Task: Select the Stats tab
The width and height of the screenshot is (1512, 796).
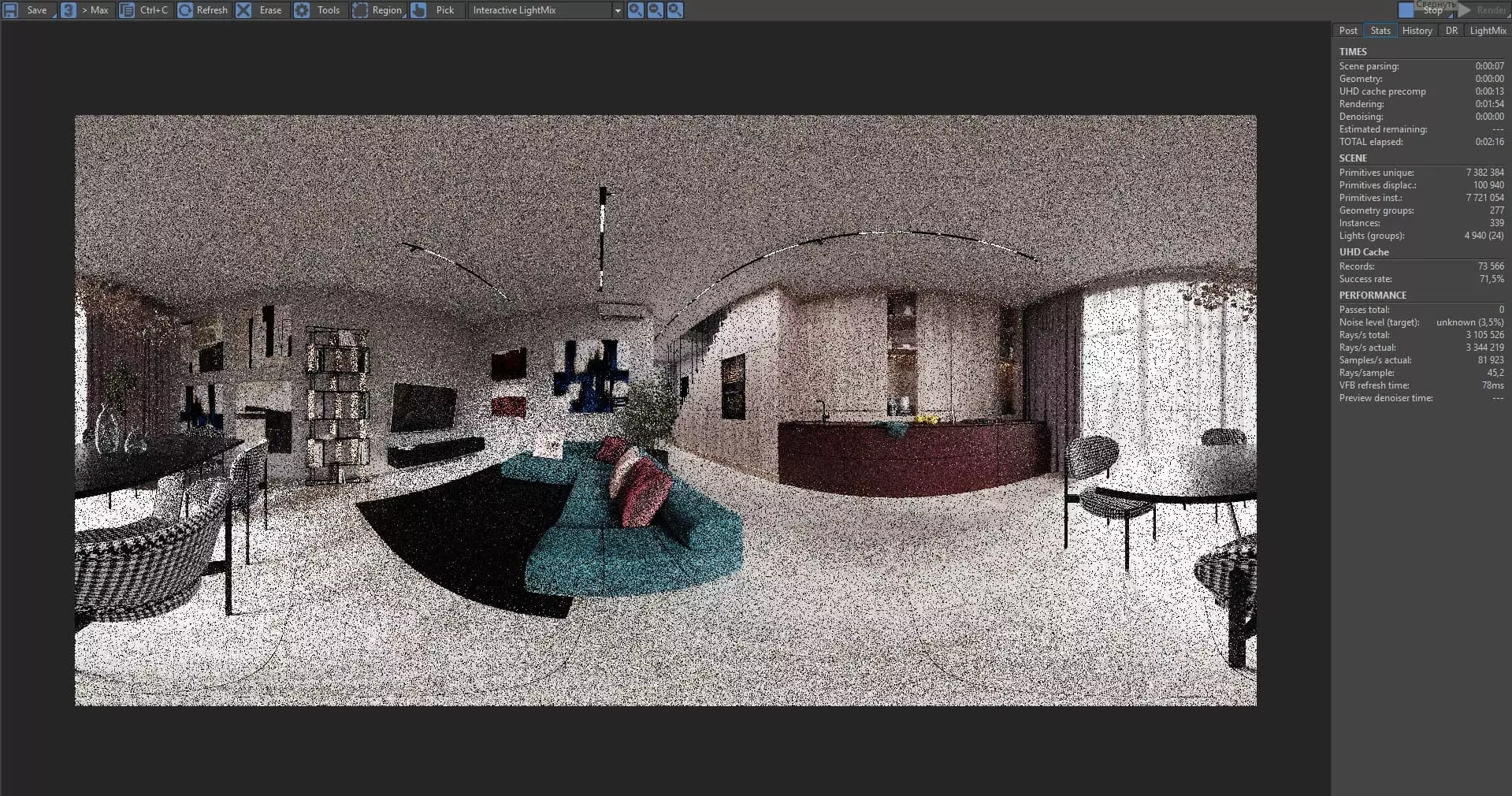Action: 1380,31
